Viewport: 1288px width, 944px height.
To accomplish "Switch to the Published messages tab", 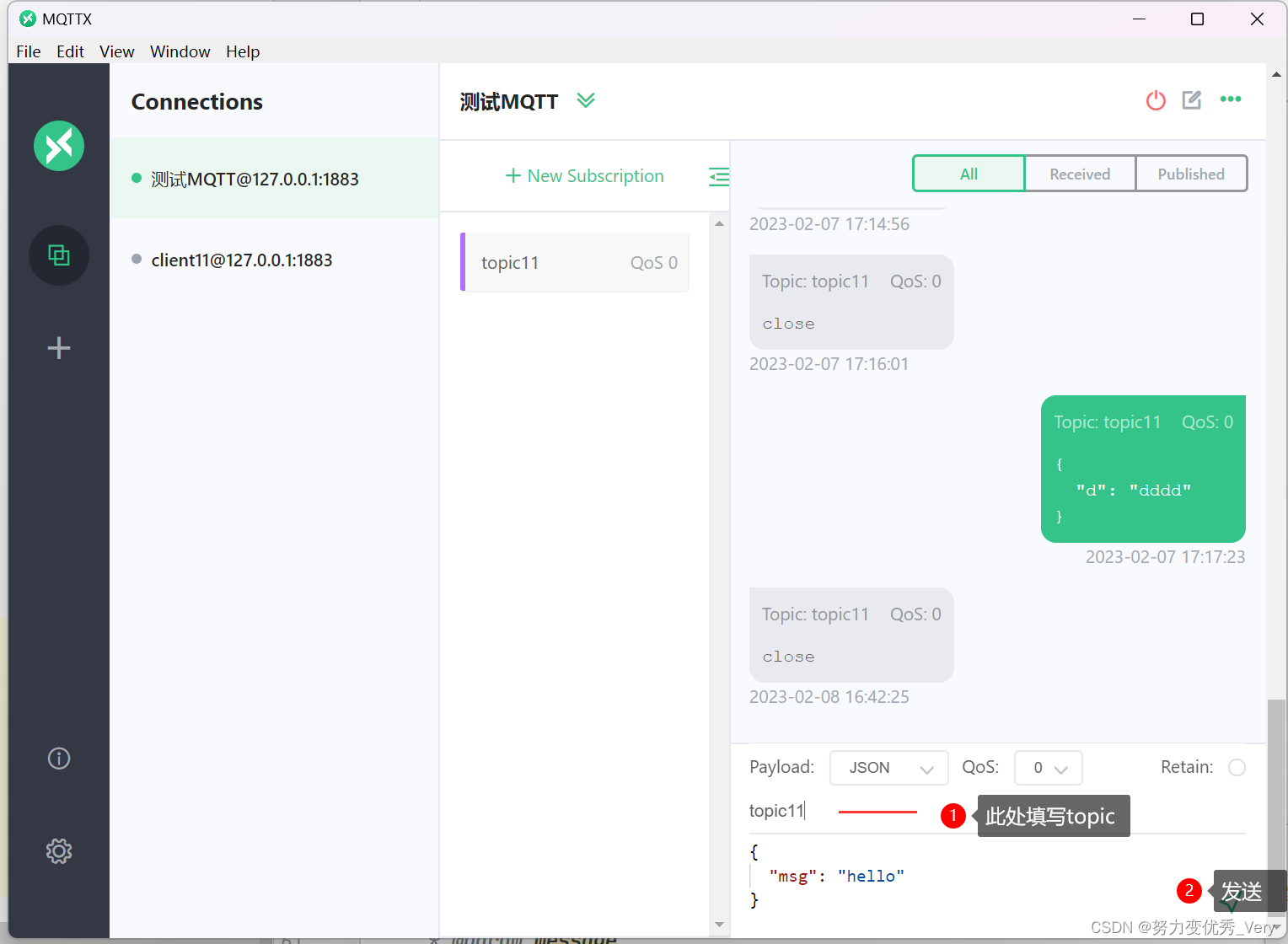I will pos(1191,174).
